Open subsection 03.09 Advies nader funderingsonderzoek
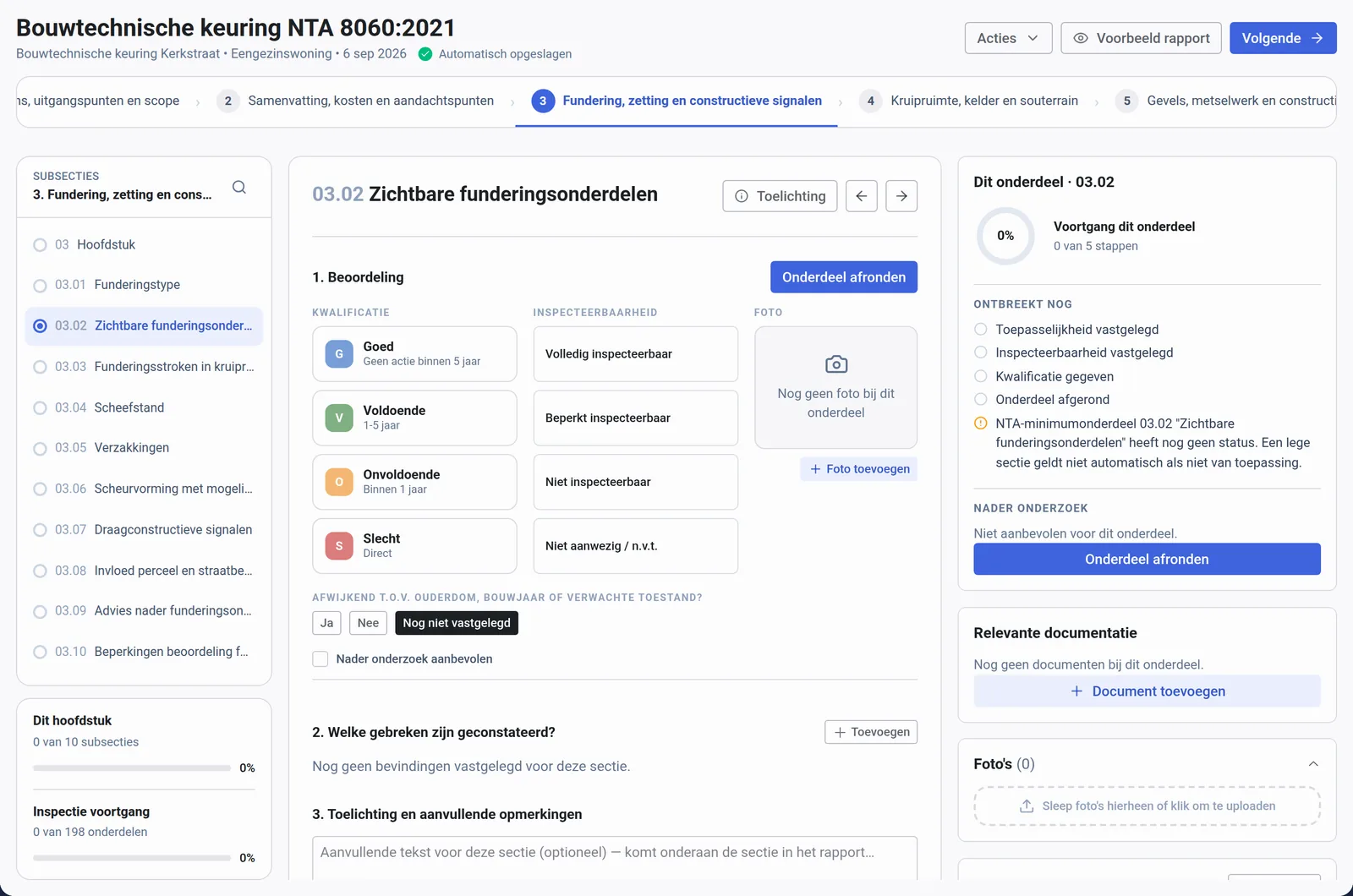Viewport: 1353px width, 896px height. point(144,611)
